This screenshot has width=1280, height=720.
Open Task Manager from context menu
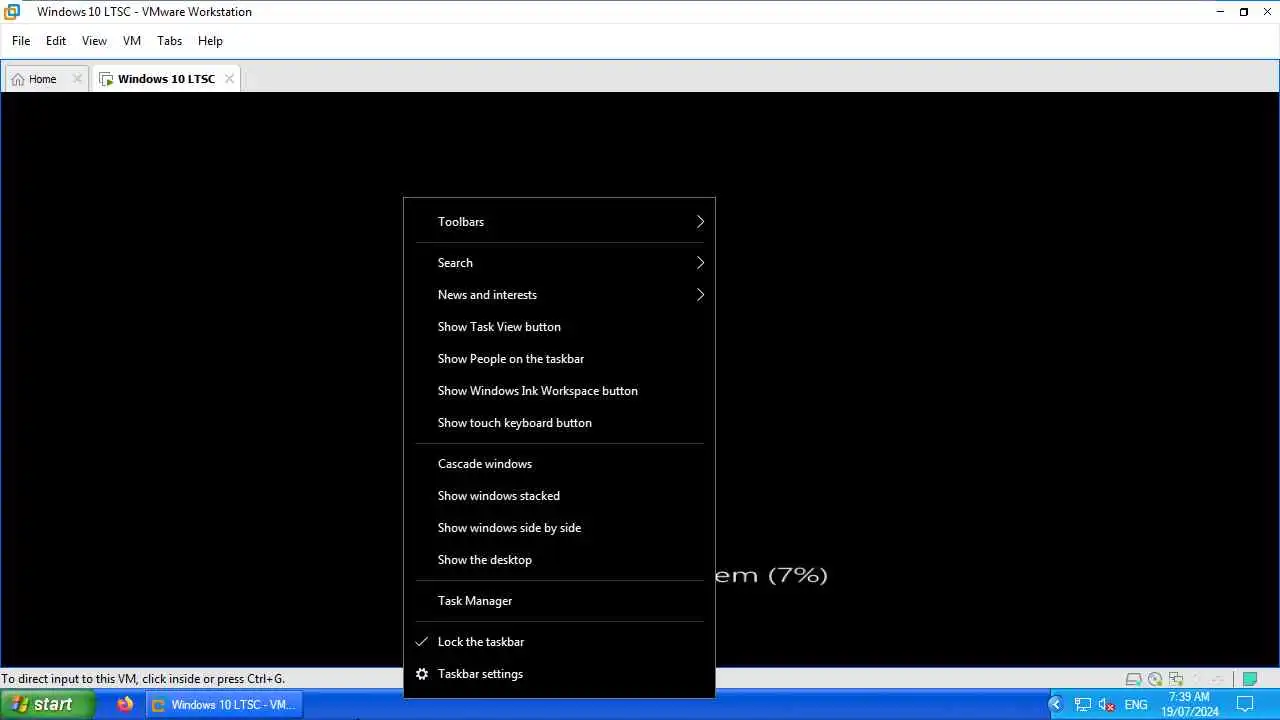click(559, 601)
